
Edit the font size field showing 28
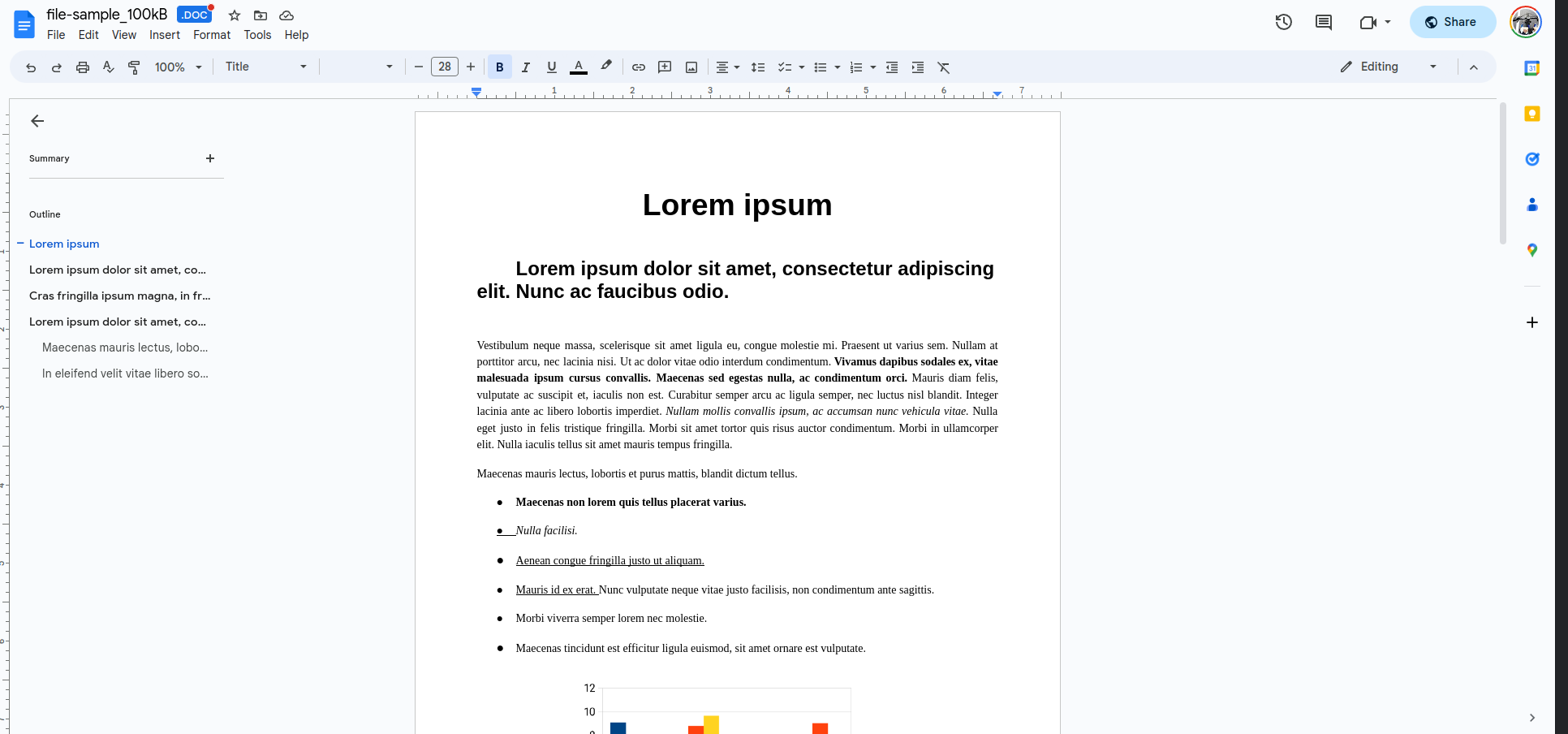click(x=445, y=67)
